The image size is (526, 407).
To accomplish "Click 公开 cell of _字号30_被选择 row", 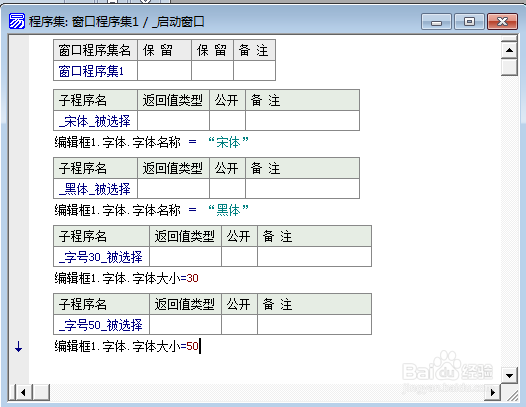I will click(240, 257).
